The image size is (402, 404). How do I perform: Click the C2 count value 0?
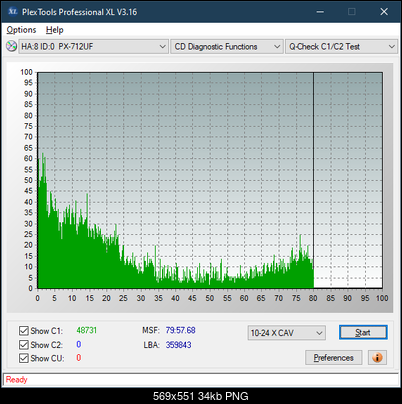(x=79, y=344)
